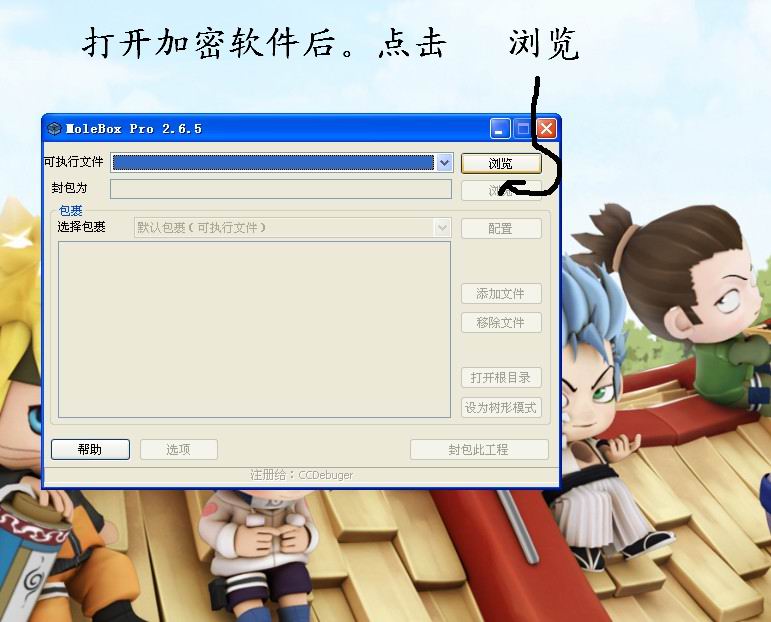Click the 打开根目录 button
The width and height of the screenshot is (771, 622).
pyautogui.click(x=501, y=378)
